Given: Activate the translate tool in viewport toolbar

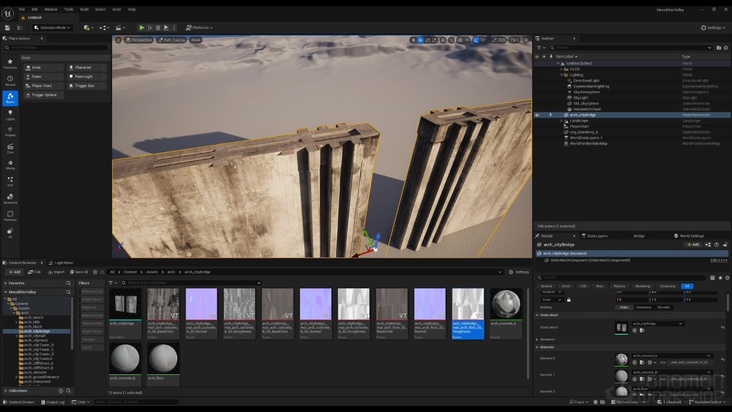Looking at the screenshot, I should tap(421, 40).
